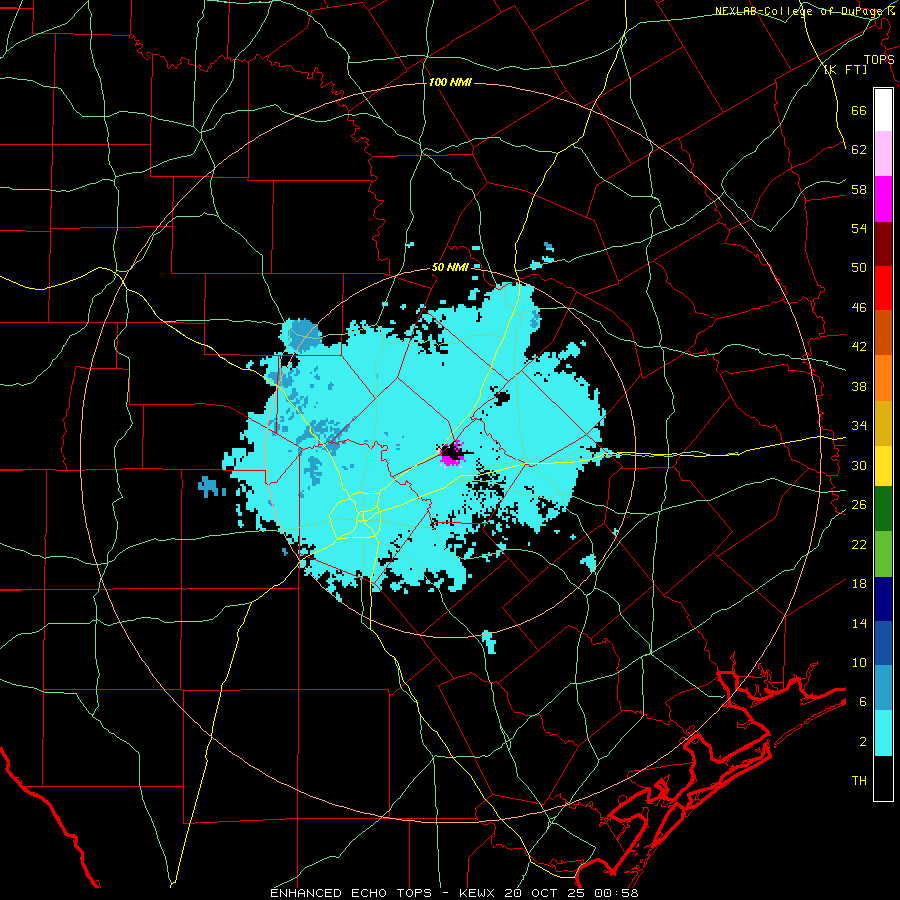900x900 pixels.
Task: Click the cyan legend swatch between 2 and 6
Action: [883, 733]
